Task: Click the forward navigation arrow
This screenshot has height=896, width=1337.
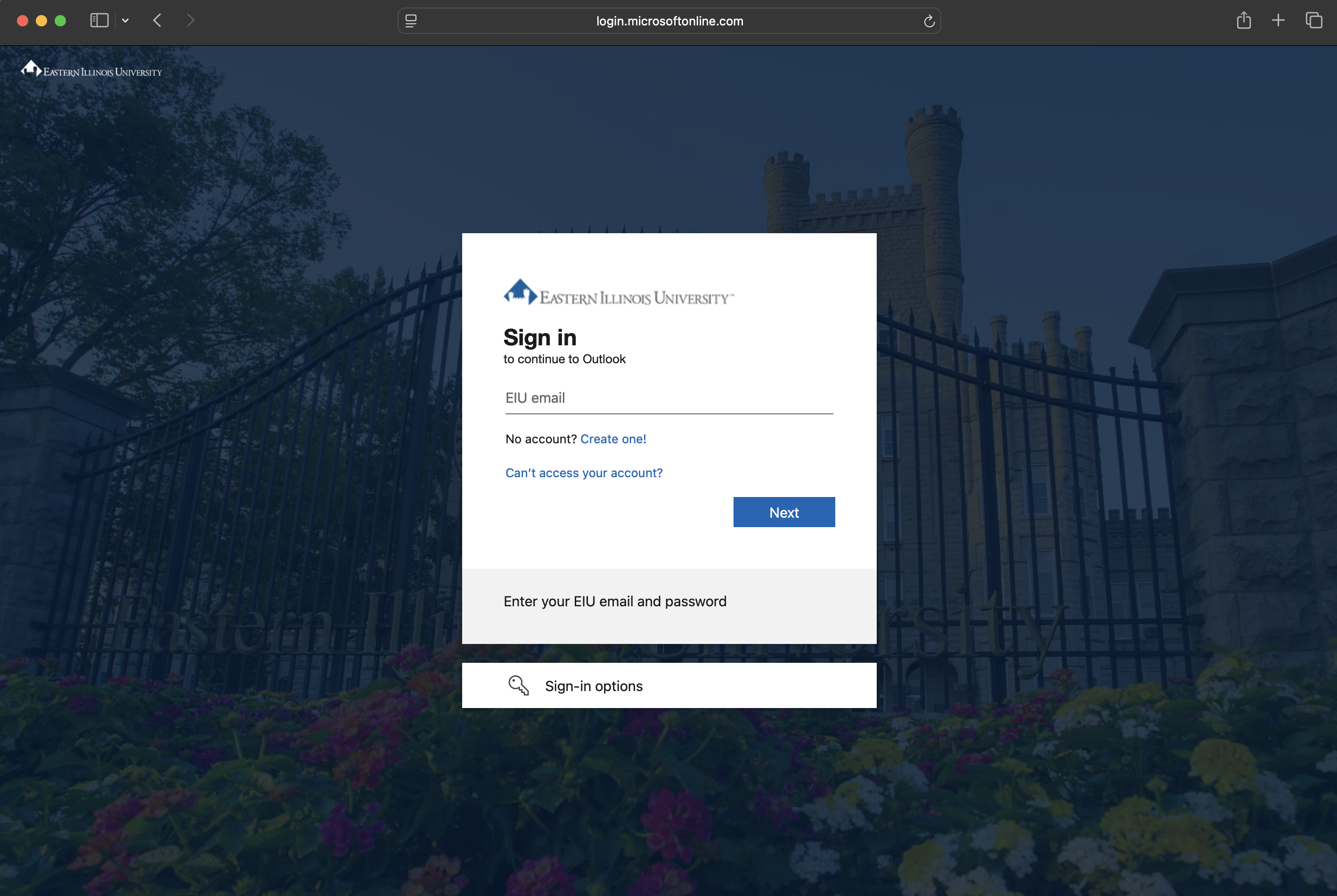Action: click(191, 21)
